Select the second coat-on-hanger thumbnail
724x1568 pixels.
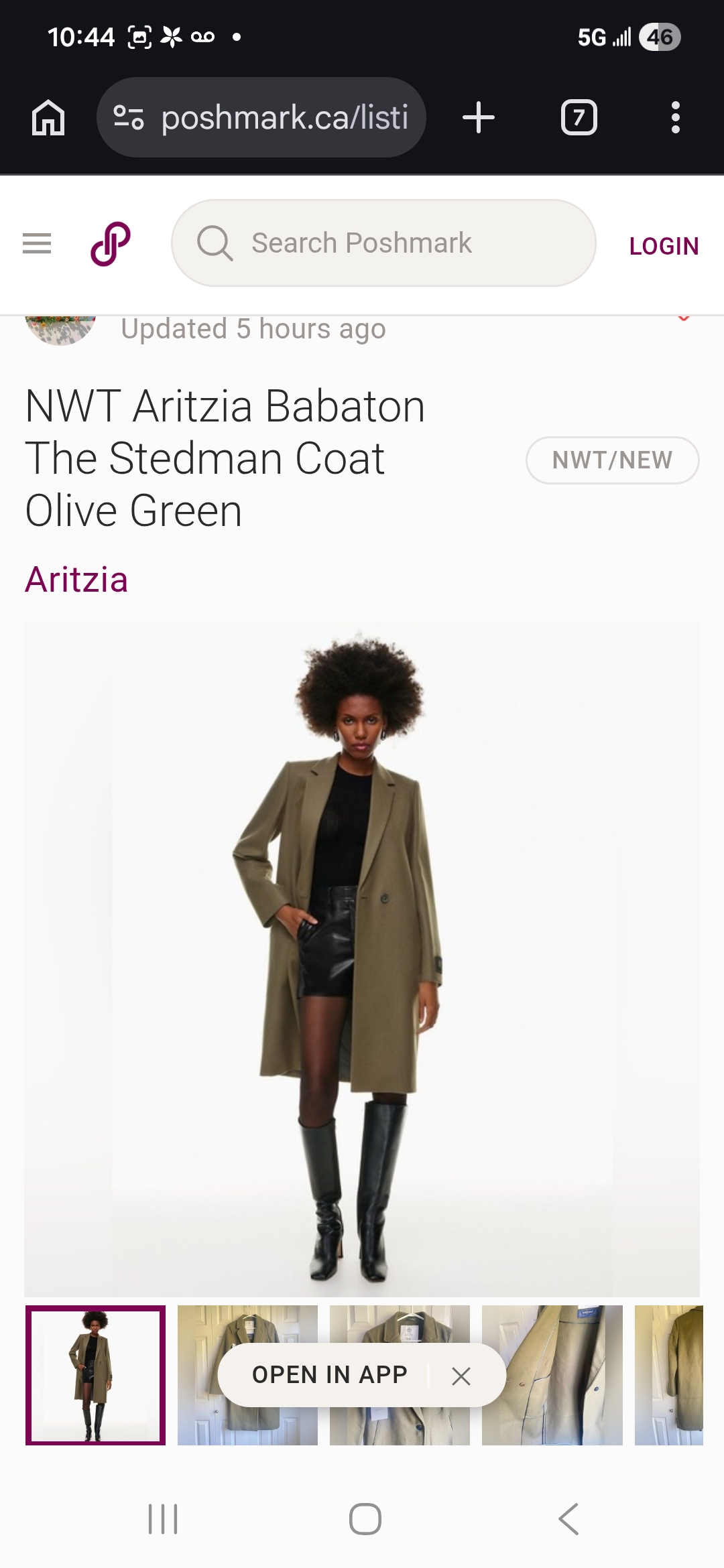click(247, 1375)
